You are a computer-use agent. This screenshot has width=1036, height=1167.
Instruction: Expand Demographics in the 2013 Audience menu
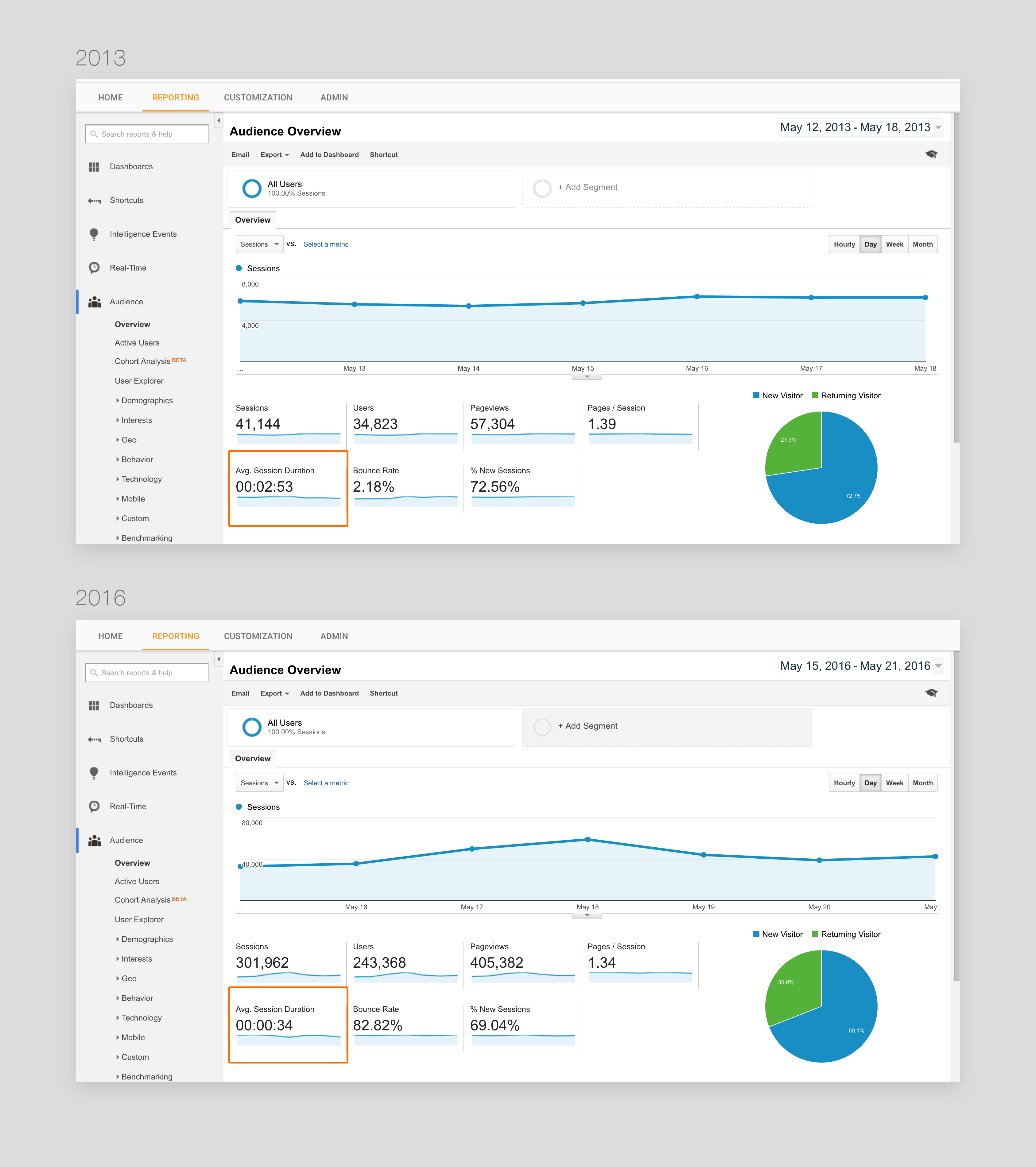(x=147, y=401)
